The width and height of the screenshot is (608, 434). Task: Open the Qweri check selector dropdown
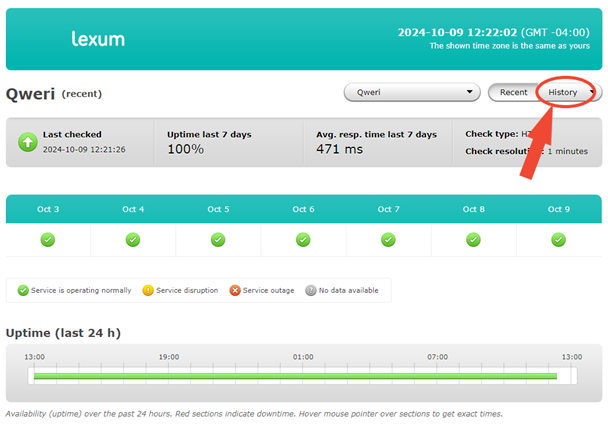[x=411, y=92]
